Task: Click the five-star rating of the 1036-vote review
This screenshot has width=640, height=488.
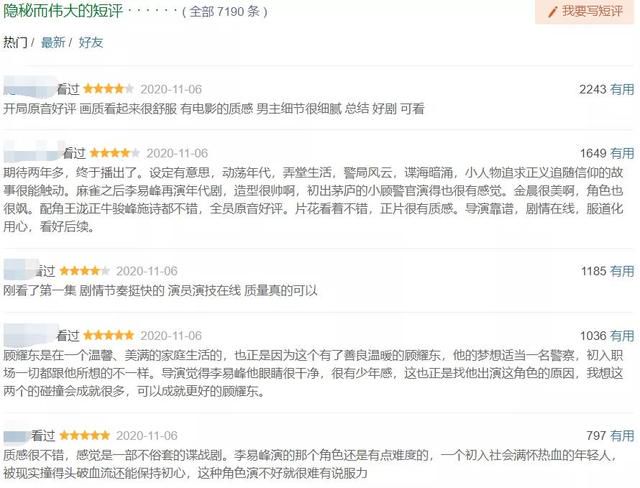Action: coord(109,335)
